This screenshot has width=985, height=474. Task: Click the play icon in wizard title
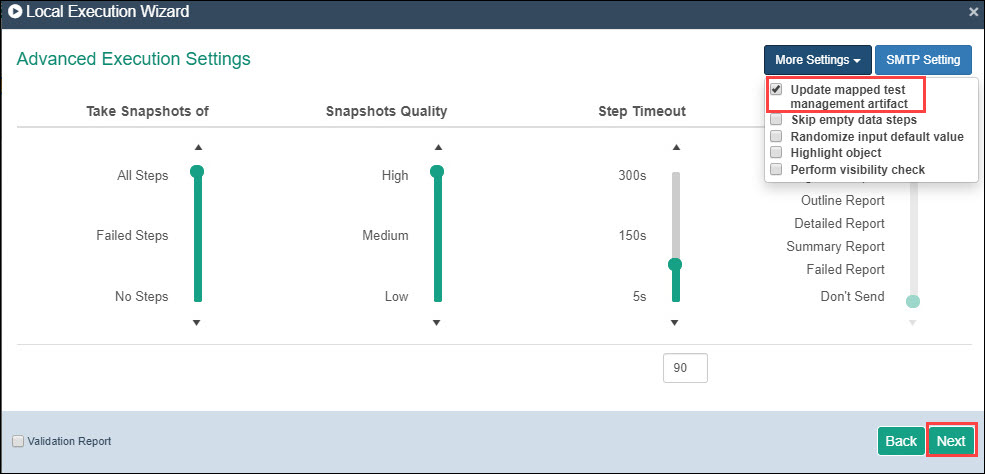point(15,13)
